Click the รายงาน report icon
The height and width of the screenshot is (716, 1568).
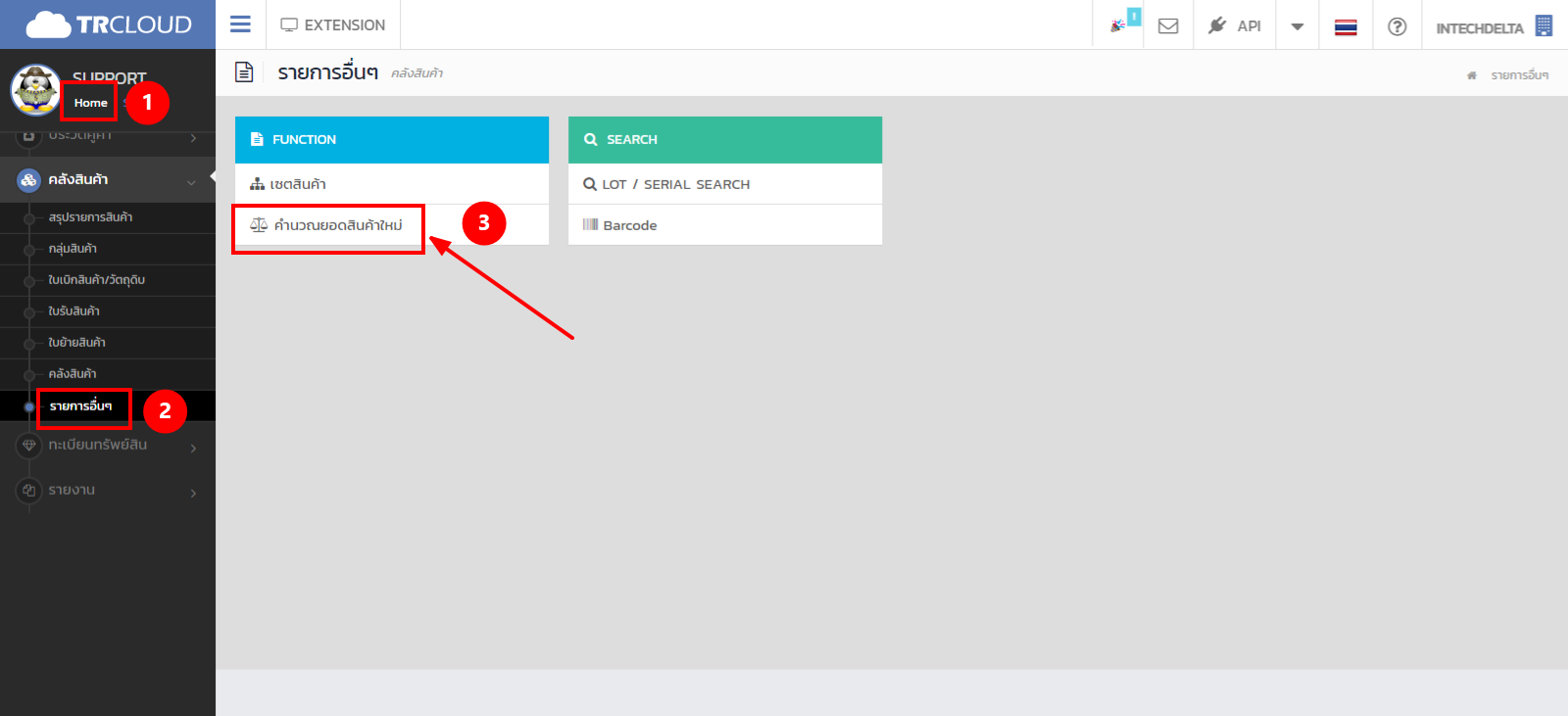[x=28, y=490]
